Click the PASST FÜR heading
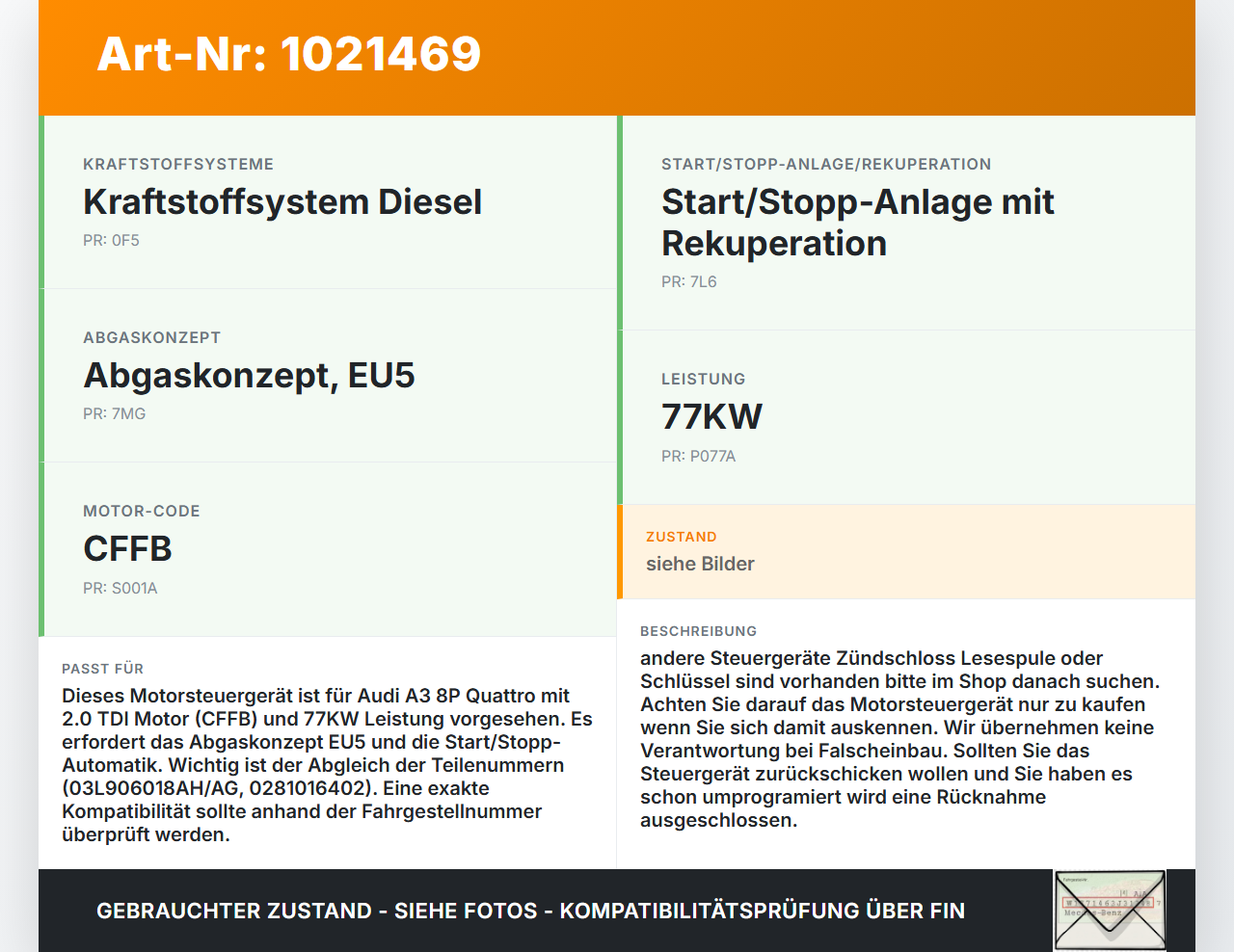 tap(102, 669)
